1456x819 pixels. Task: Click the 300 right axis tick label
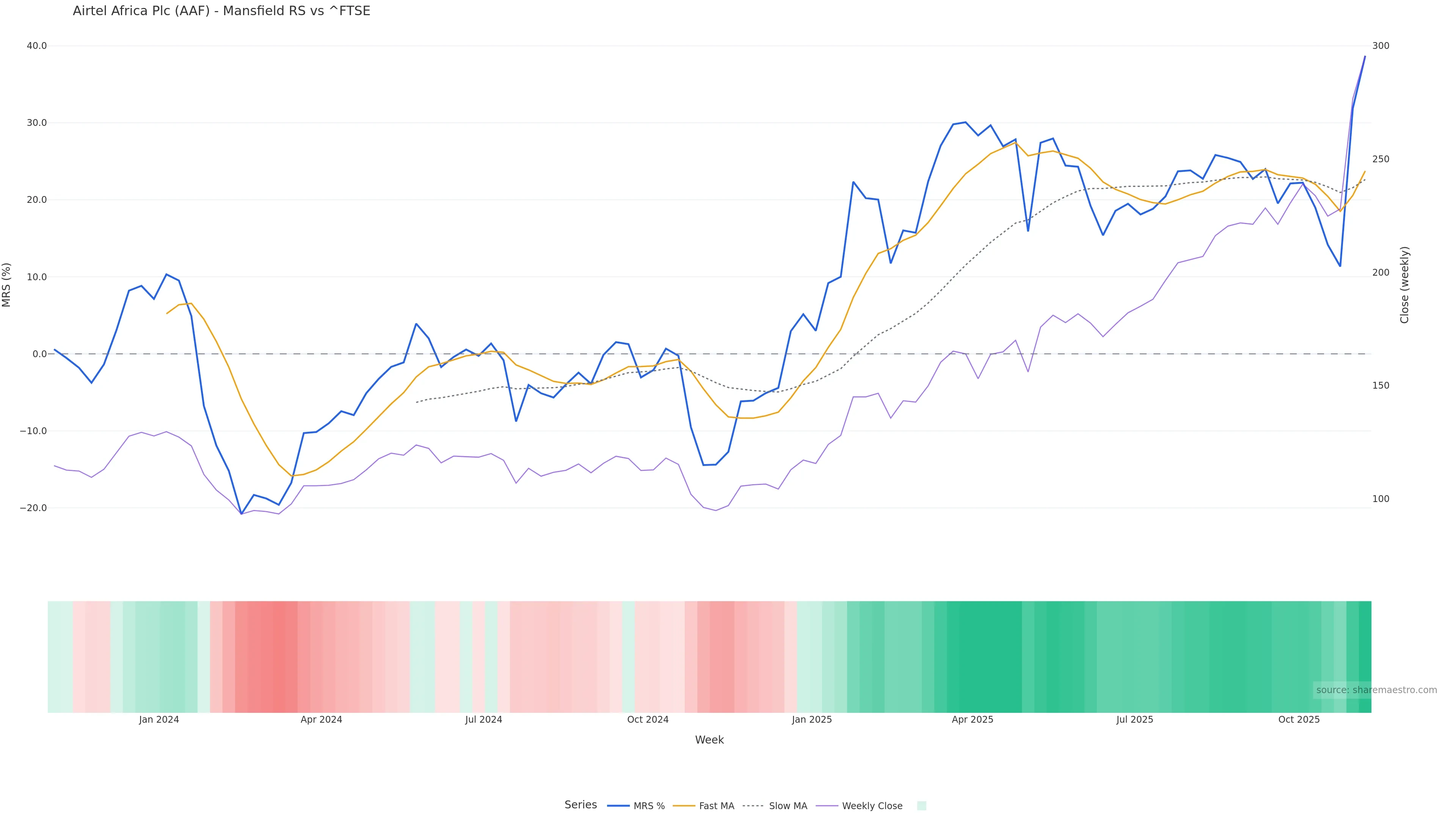(1380, 46)
